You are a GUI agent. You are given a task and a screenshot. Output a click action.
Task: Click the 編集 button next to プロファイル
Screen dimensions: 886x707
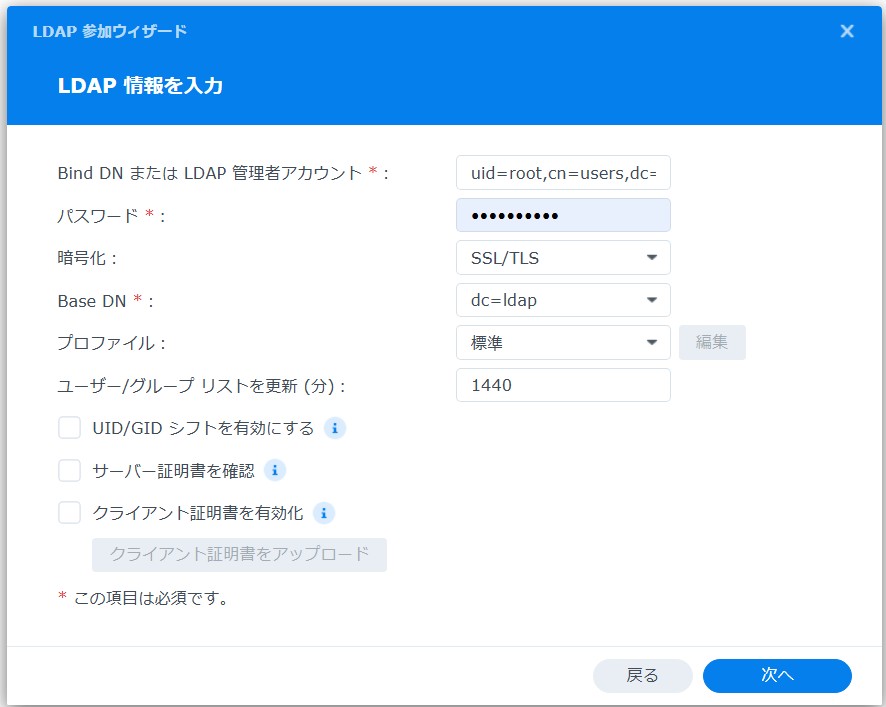[x=712, y=343]
